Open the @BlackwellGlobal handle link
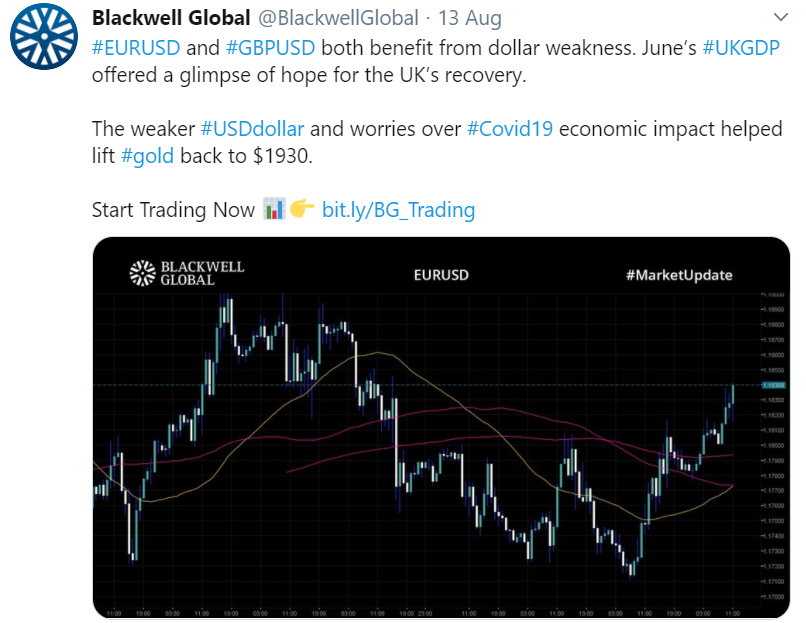 pos(338,18)
